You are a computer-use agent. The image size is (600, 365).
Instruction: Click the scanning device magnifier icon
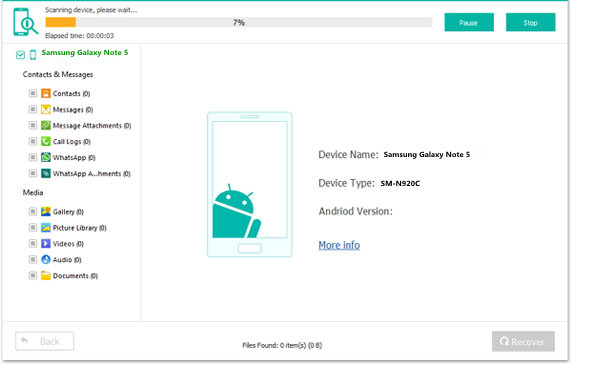25,22
